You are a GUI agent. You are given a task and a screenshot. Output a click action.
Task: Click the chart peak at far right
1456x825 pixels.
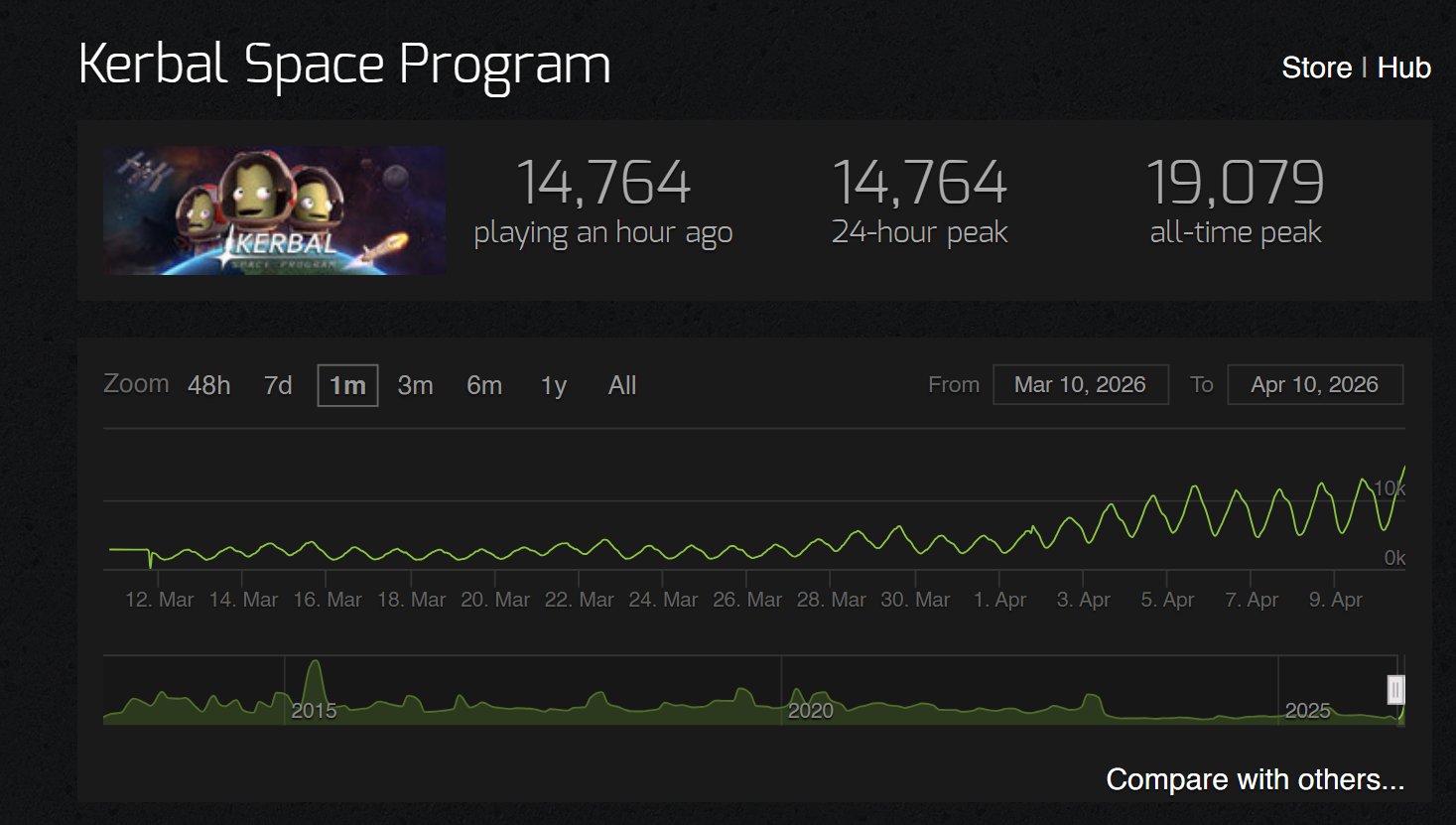point(1403,469)
